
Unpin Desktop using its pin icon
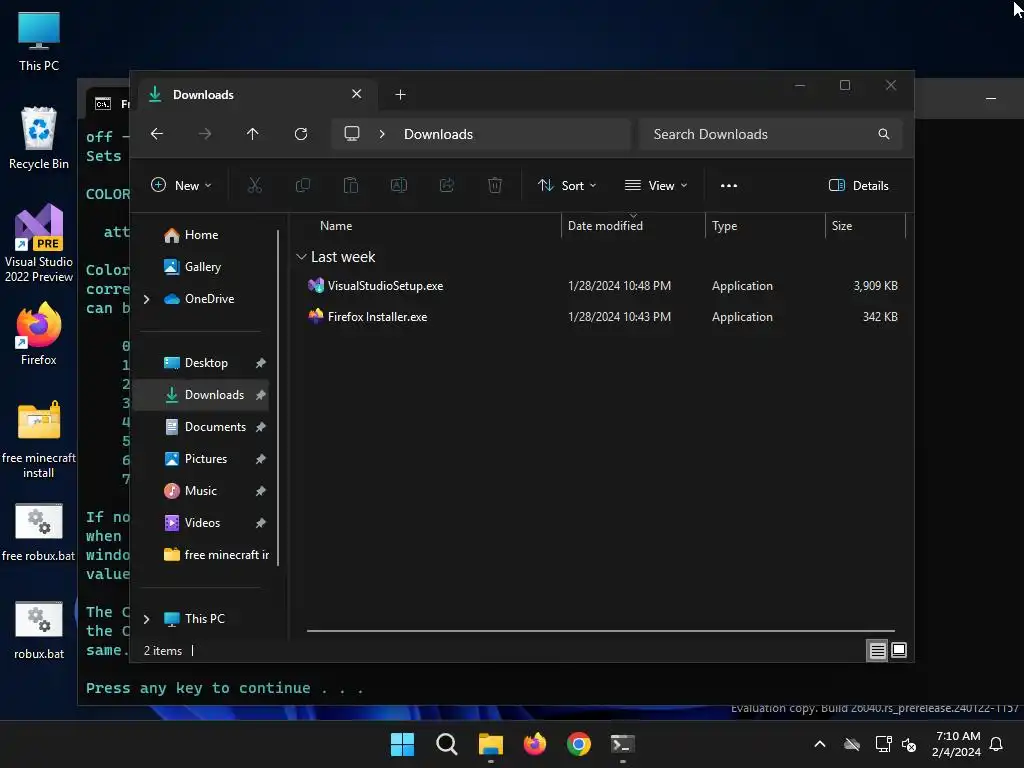coord(261,362)
